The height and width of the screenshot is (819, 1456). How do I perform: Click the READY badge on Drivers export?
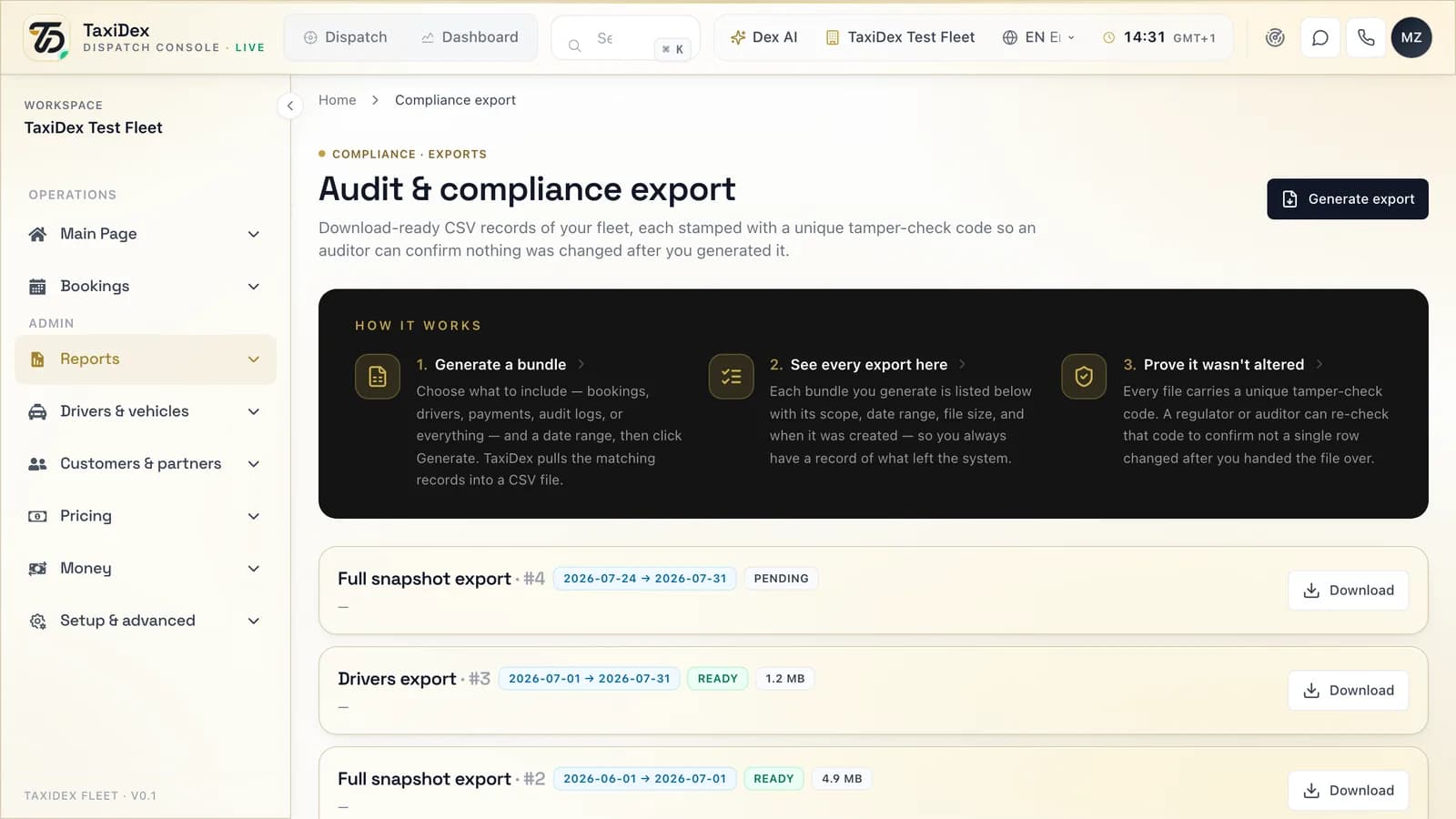717,679
